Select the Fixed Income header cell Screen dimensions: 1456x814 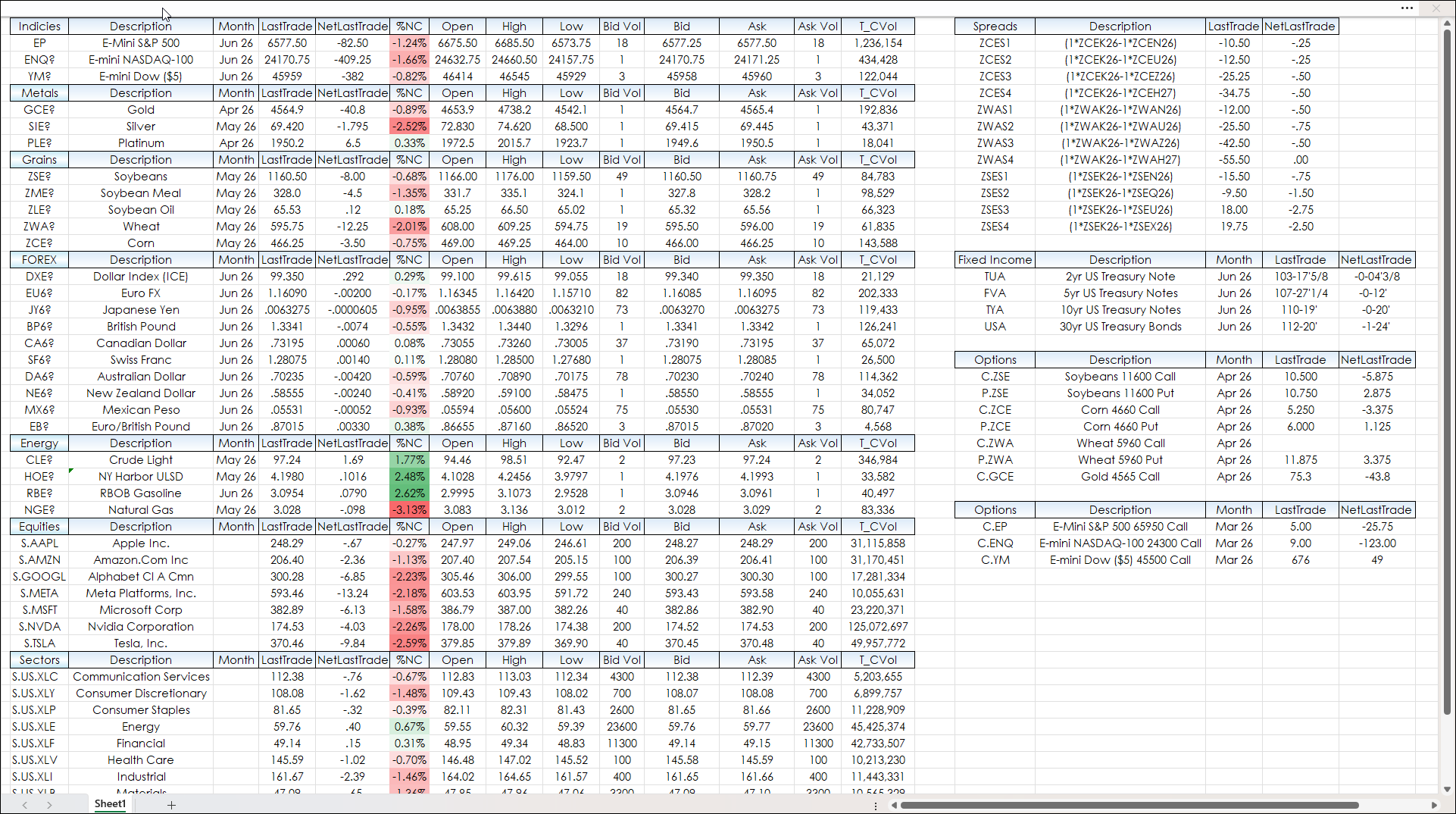[995, 260]
